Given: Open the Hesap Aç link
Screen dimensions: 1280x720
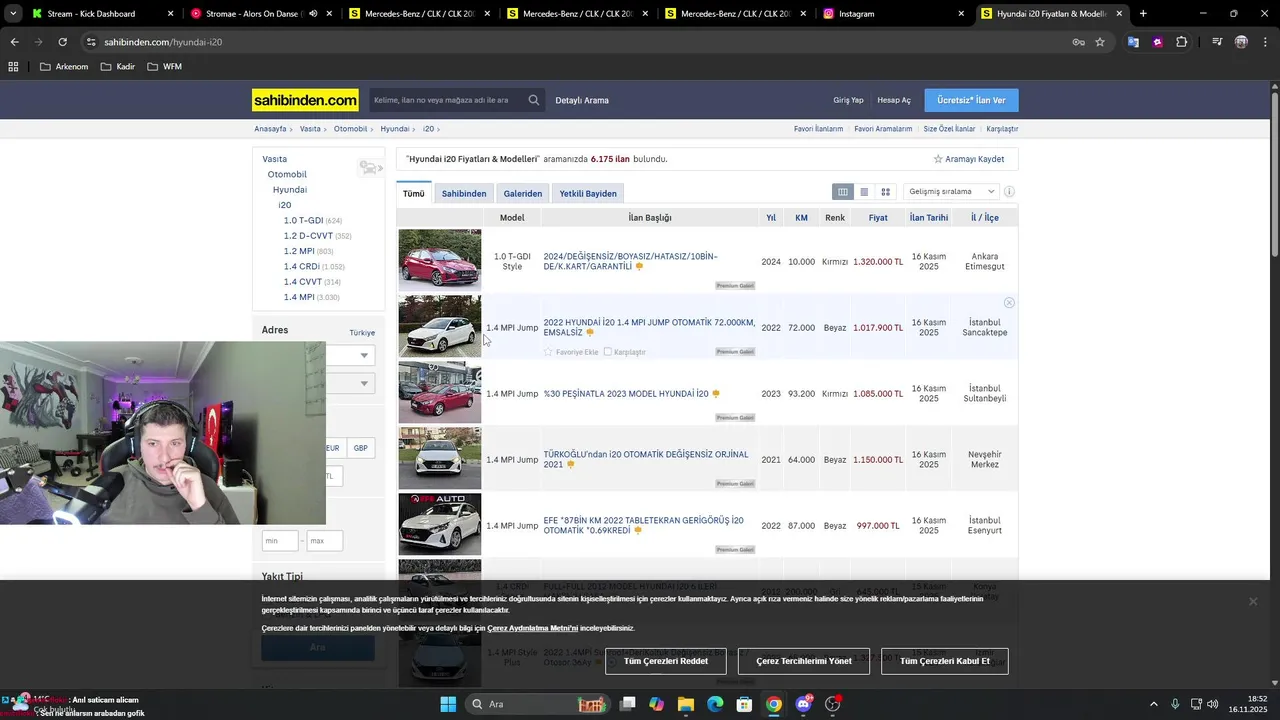Looking at the screenshot, I should tap(894, 100).
